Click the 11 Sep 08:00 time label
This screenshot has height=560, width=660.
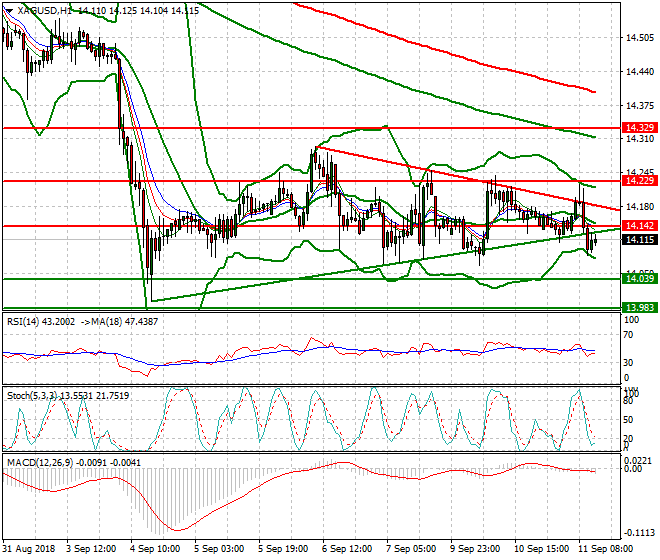[606, 549]
